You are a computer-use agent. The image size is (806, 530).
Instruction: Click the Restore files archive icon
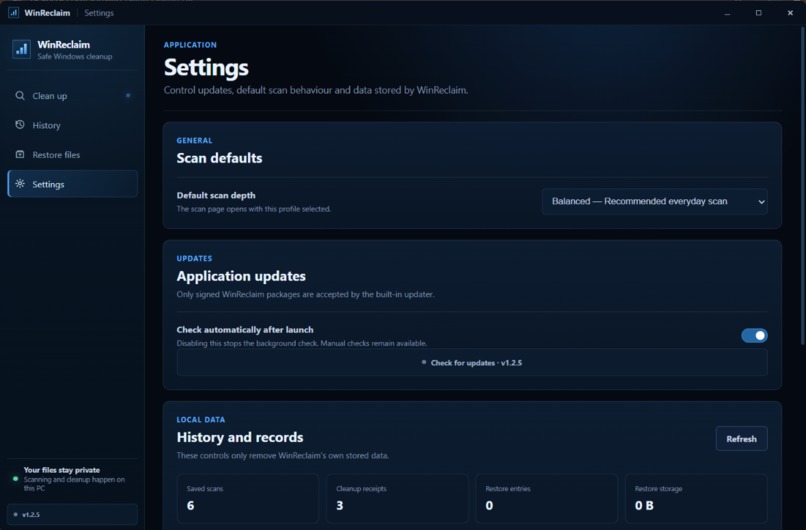click(x=20, y=154)
